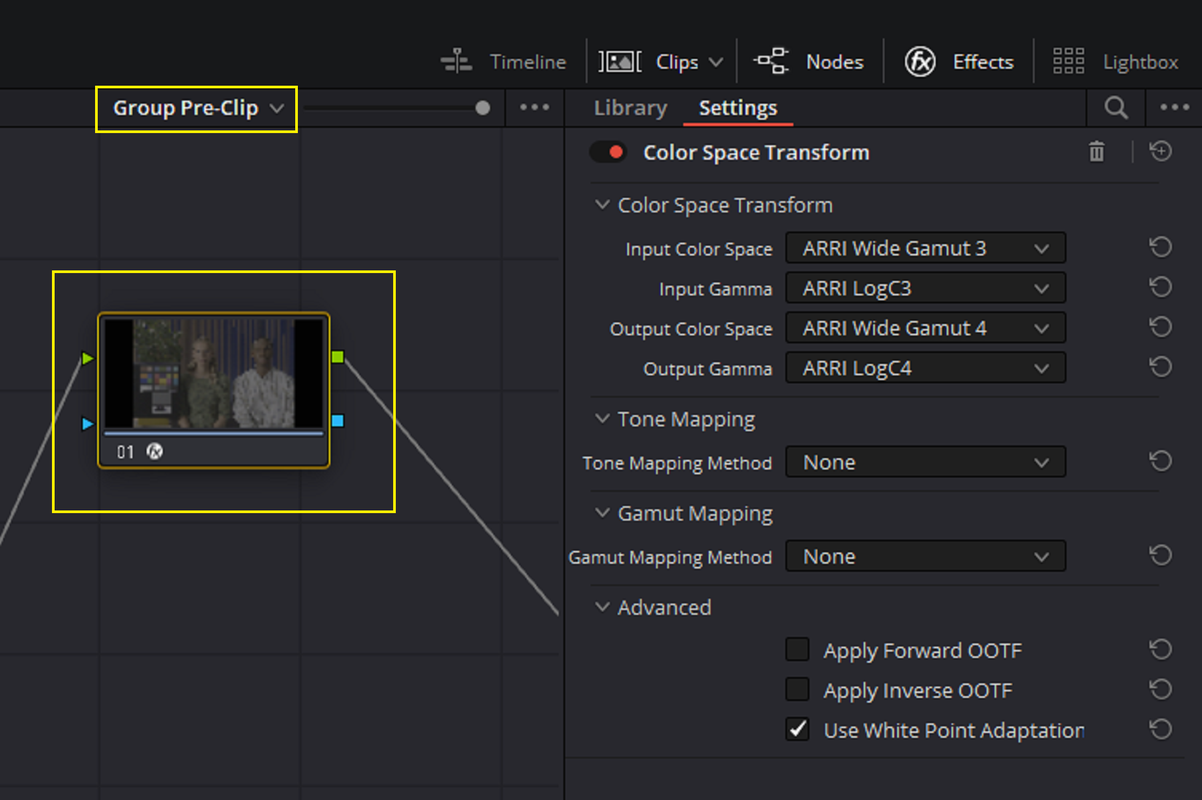Viewport: 1202px width, 800px height.
Task: Reset Apply Forward OOTF setting
Action: (x=1160, y=650)
